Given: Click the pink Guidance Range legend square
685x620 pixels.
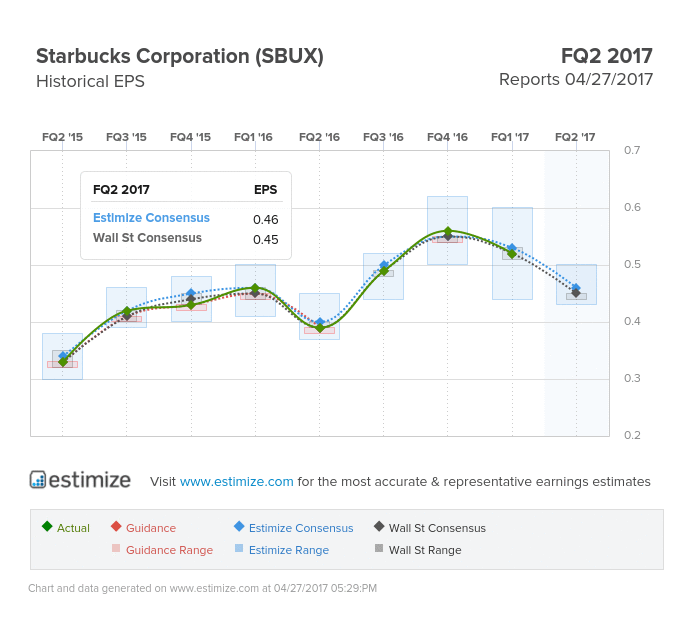Looking at the screenshot, I should coord(116,548).
